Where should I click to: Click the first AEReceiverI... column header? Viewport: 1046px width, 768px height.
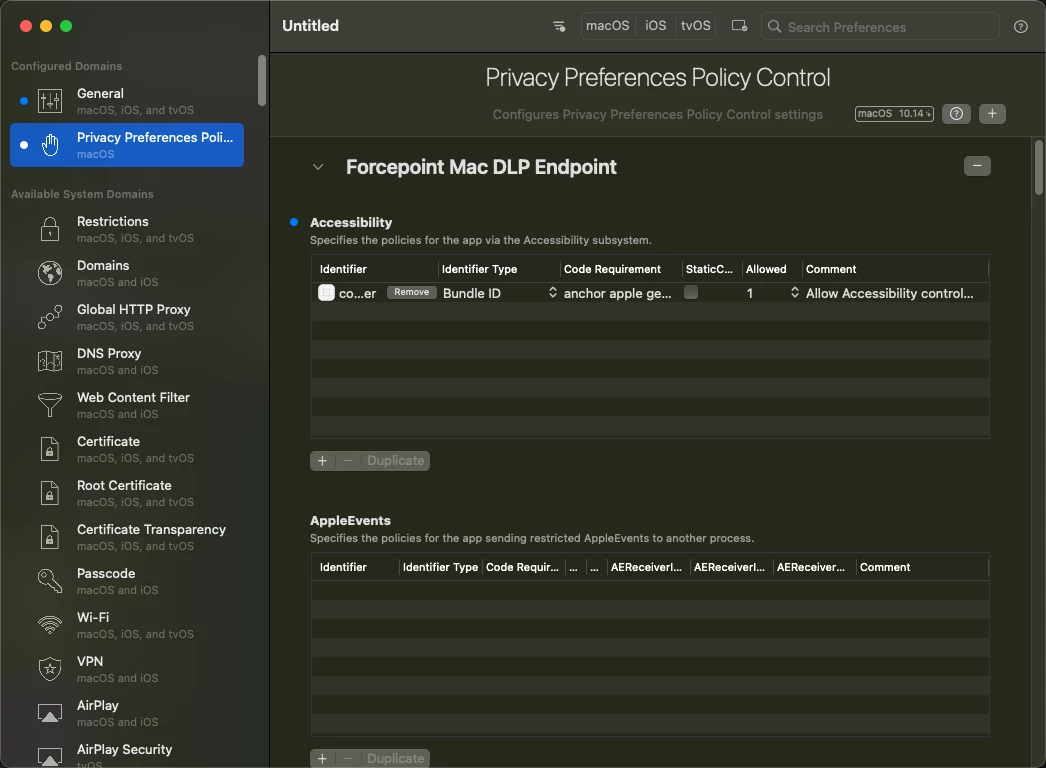646,567
